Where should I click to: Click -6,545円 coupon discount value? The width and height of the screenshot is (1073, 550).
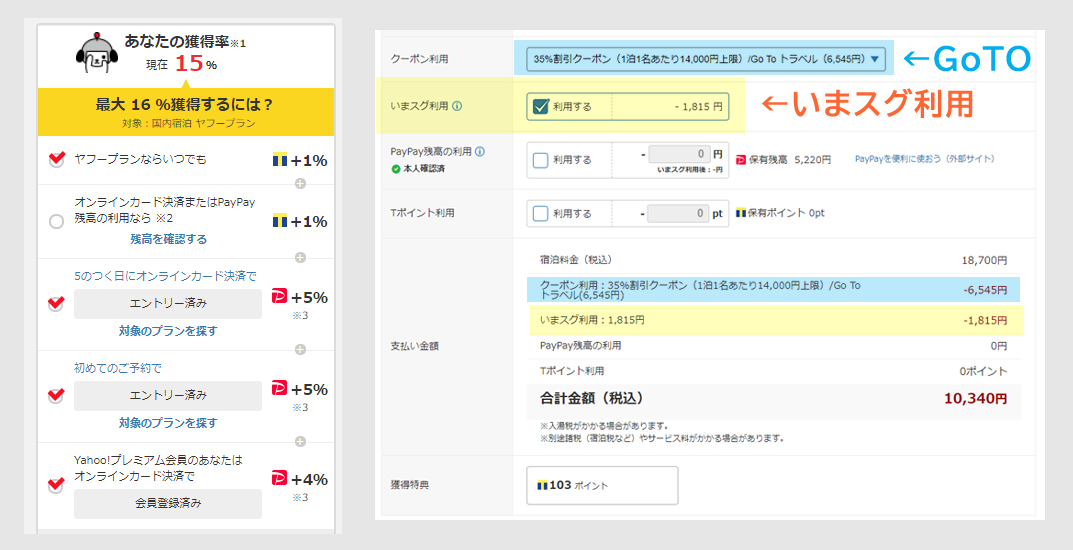click(985, 290)
